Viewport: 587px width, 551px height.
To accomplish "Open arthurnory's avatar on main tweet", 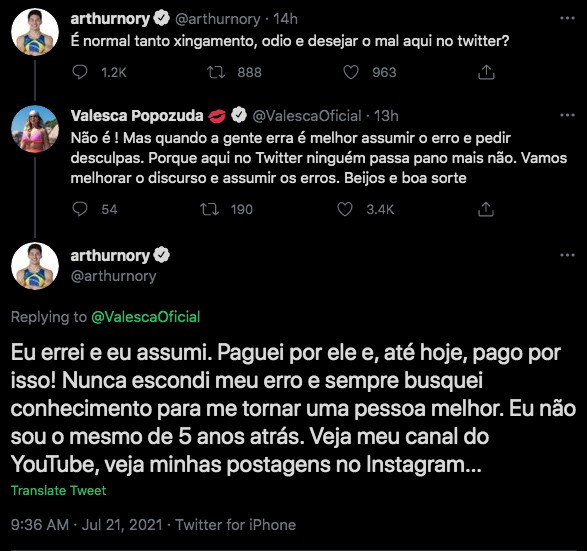I will (x=35, y=266).
